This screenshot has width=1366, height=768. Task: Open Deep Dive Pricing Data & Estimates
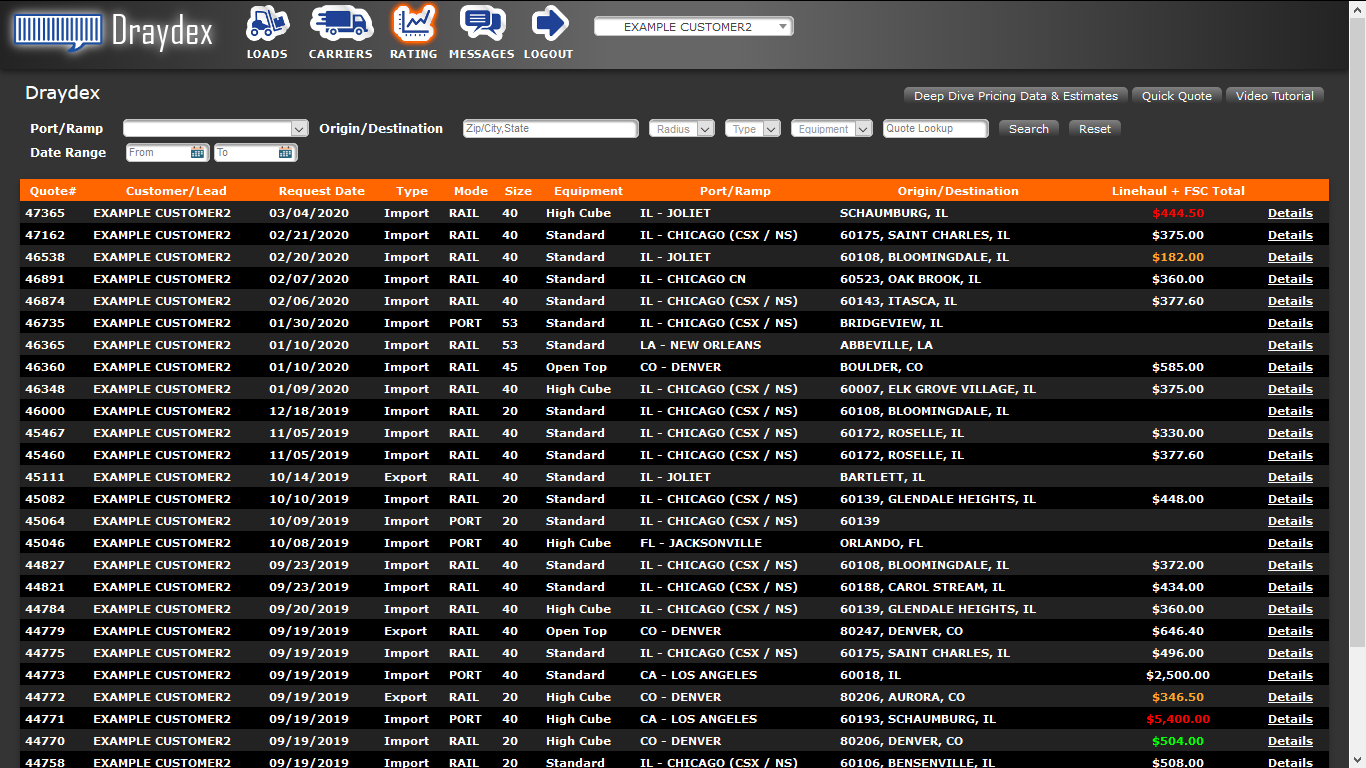(1016, 96)
